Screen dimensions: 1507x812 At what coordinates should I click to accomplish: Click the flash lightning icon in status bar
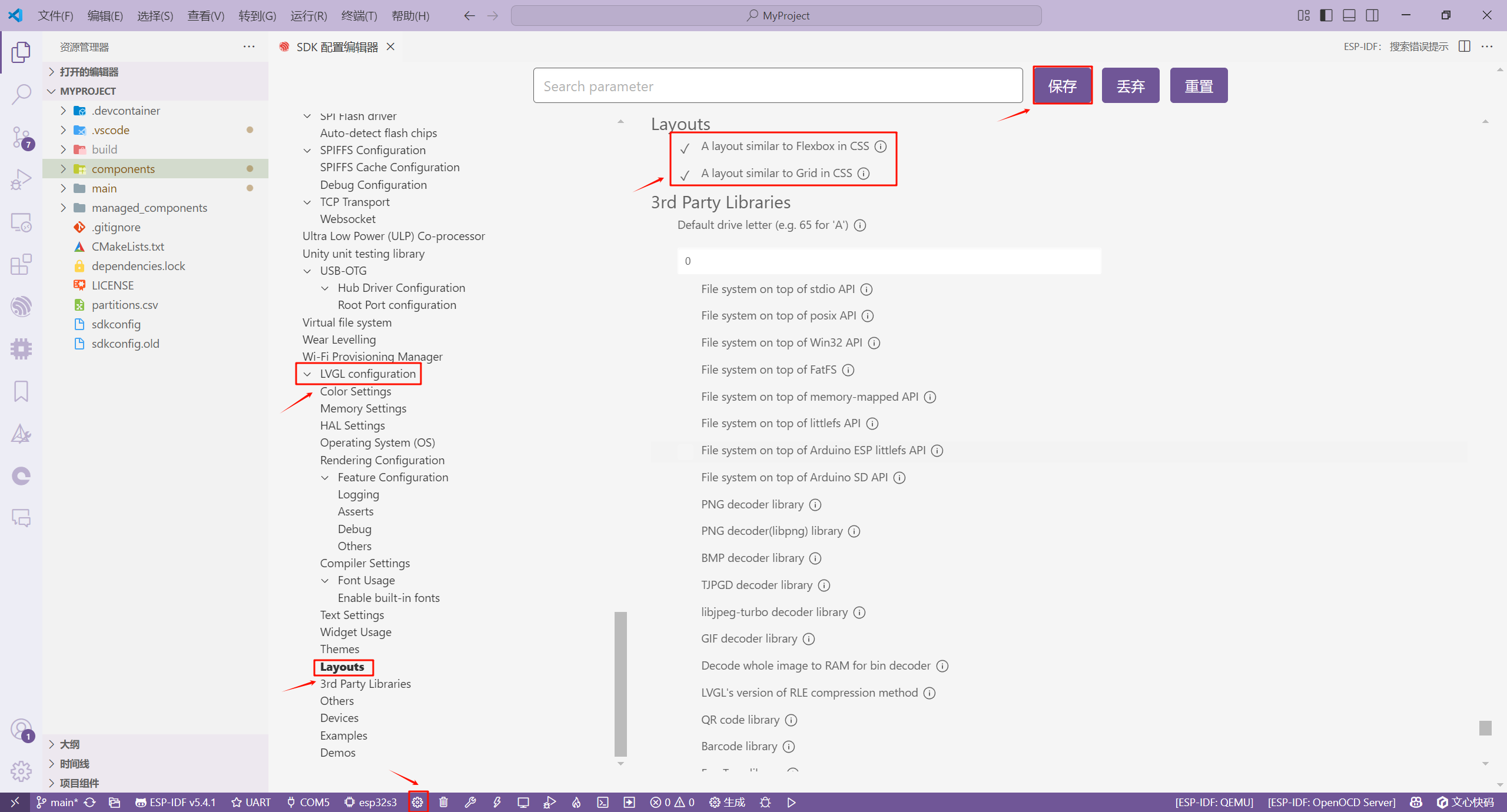coord(497,802)
